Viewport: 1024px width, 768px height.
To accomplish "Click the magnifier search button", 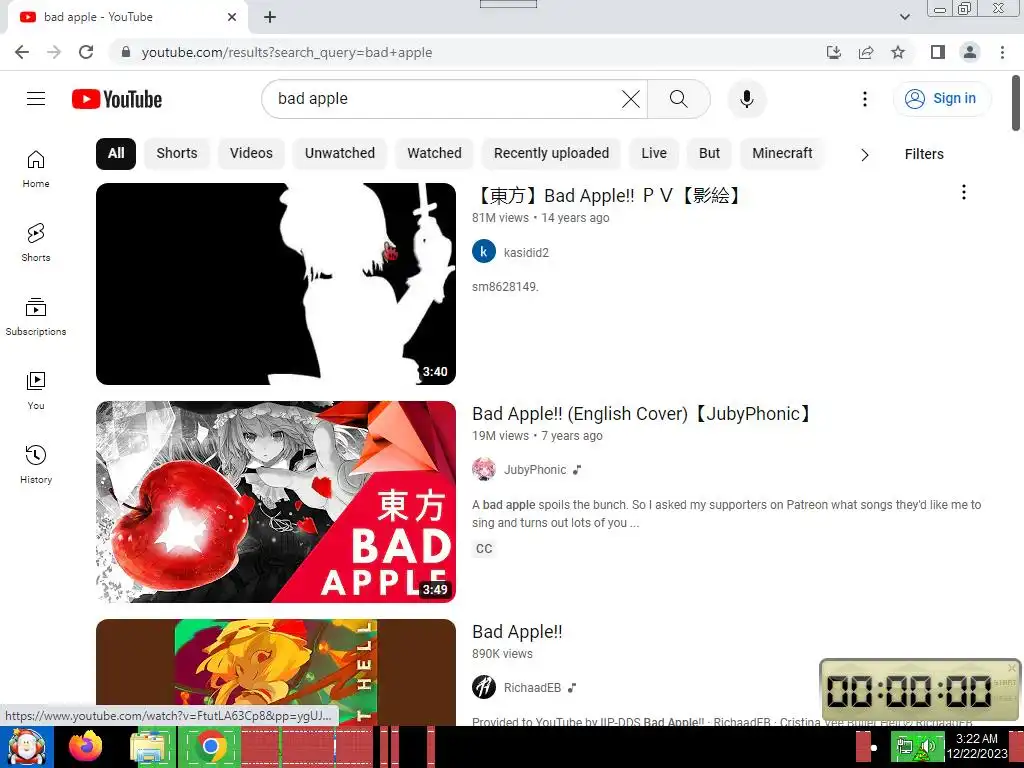I will 679,99.
